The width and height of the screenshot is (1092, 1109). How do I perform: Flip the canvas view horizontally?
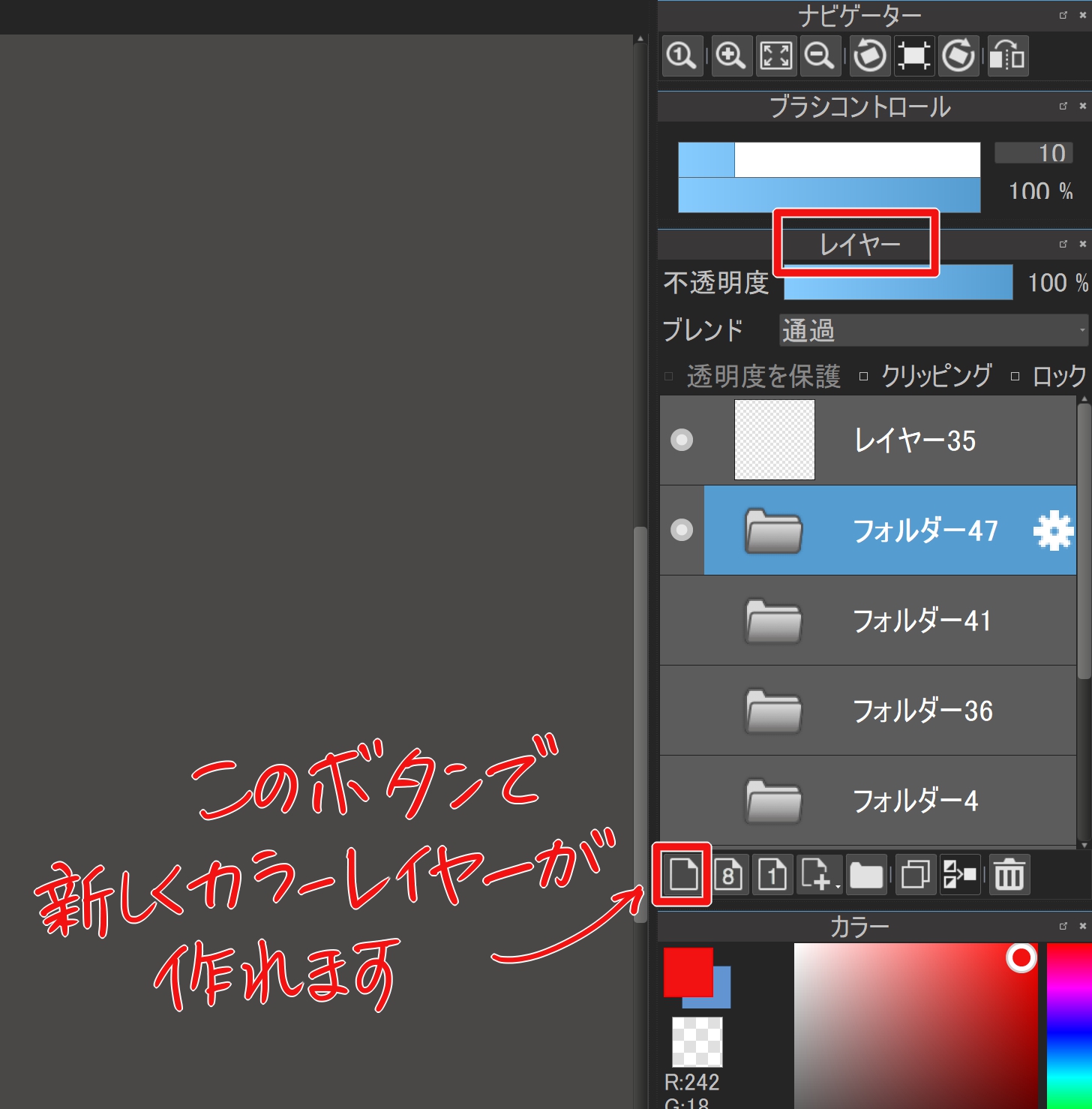pos(1007,56)
